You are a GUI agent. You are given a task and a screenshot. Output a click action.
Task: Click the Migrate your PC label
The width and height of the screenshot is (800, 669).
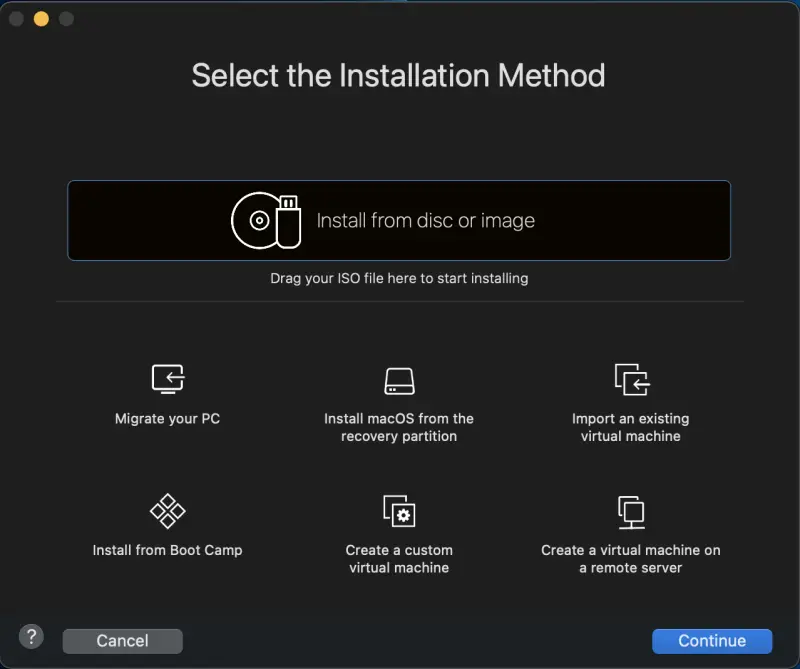pos(167,418)
